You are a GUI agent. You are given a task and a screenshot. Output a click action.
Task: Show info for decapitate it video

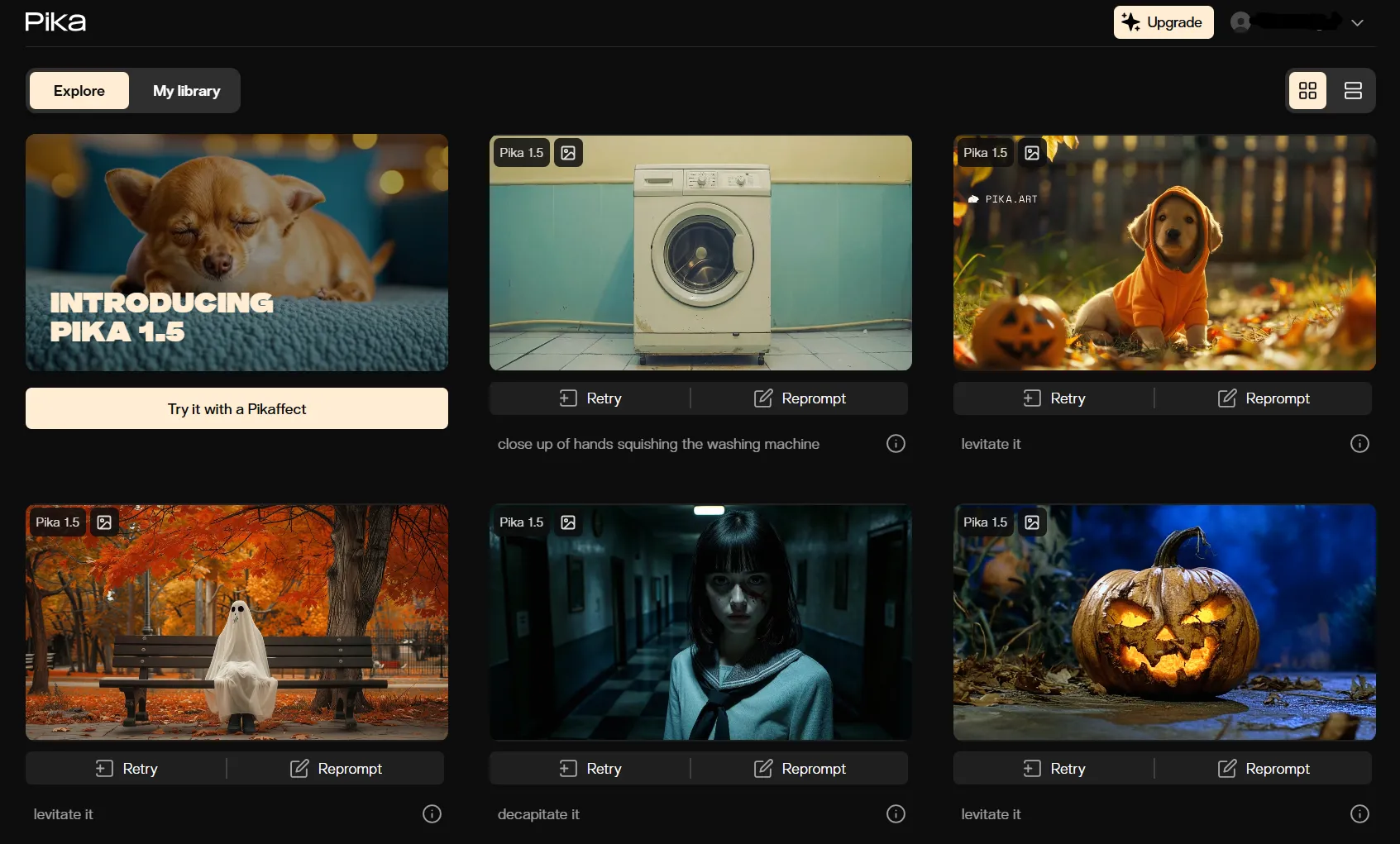coord(896,814)
